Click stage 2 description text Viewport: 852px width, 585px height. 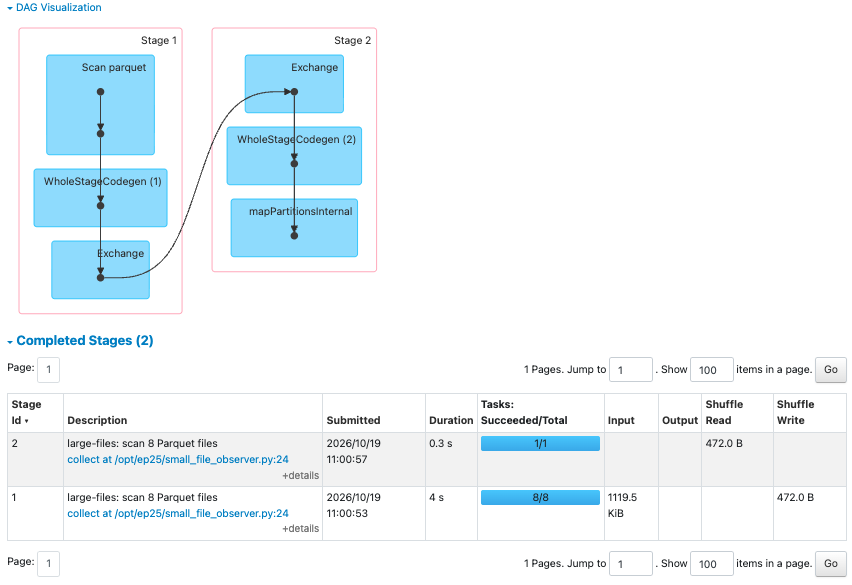click(x=142, y=443)
